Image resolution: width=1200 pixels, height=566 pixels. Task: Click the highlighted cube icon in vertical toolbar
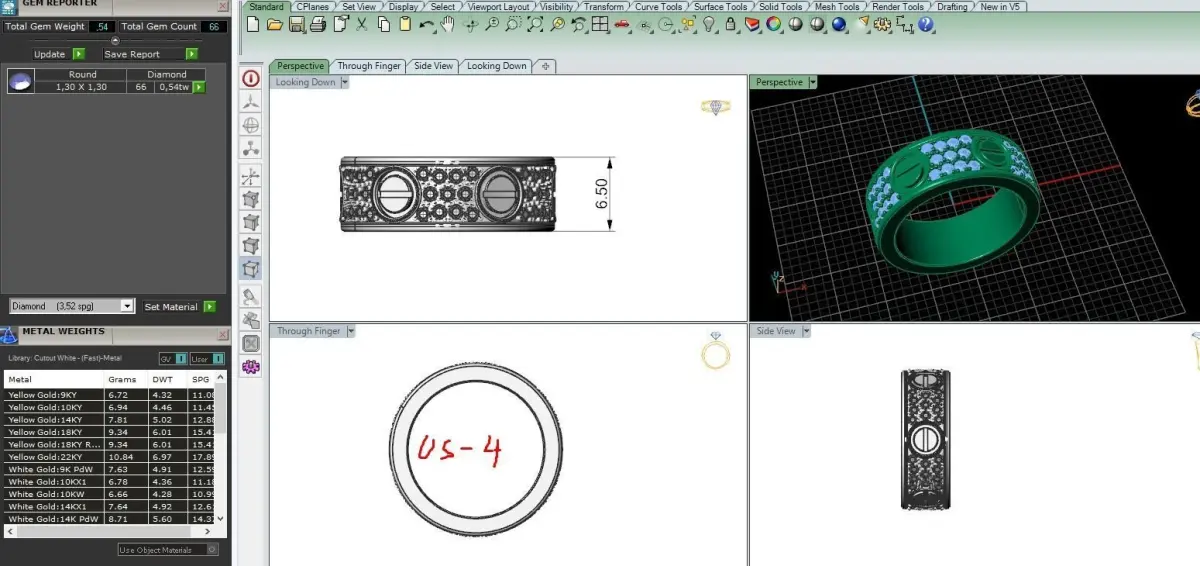[x=251, y=269]
